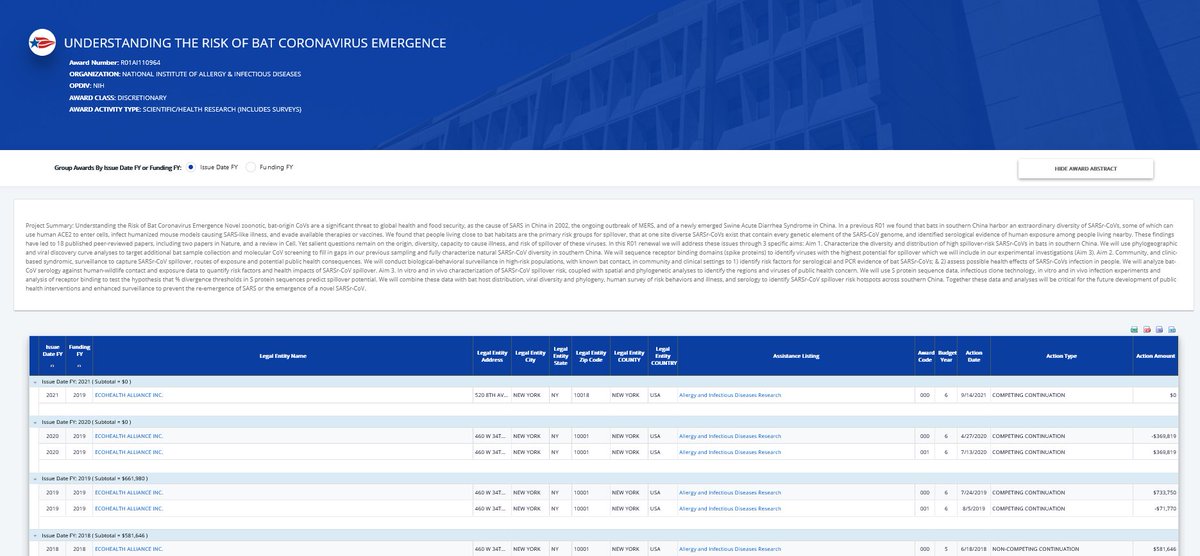
Task: Open Allergy and Infectious Diseases Research, 6/18/2018 row
Action: pyautogui.click(x=730, y=549)
